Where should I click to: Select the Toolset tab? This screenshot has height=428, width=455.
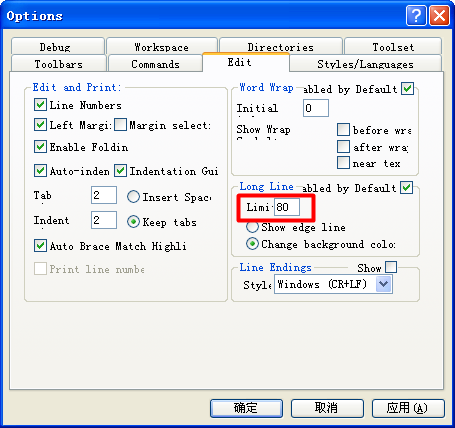[x=393, y=46]
